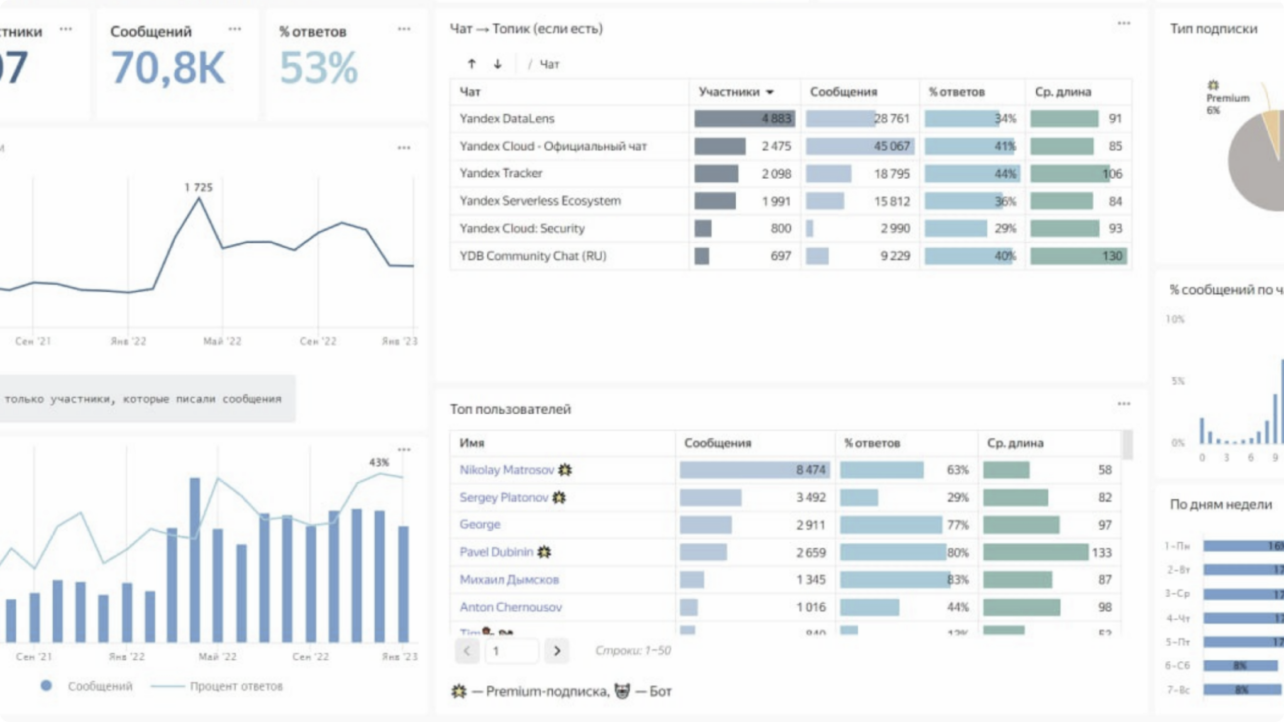Click the down arrow above the chat table

tap(497, 64)
